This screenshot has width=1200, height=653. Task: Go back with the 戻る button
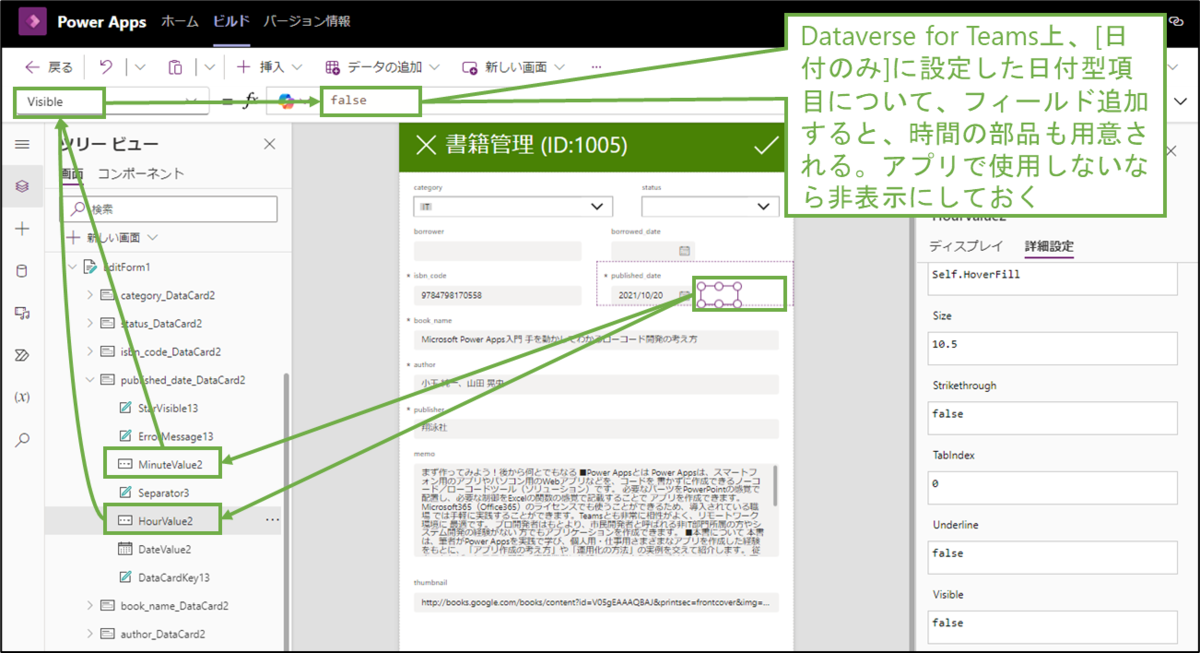tap(48, 67)
